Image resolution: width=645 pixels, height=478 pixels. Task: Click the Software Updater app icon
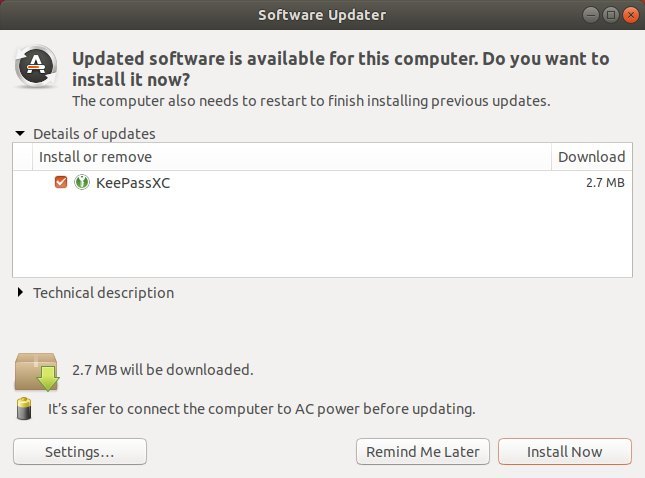tap(36, 66)
